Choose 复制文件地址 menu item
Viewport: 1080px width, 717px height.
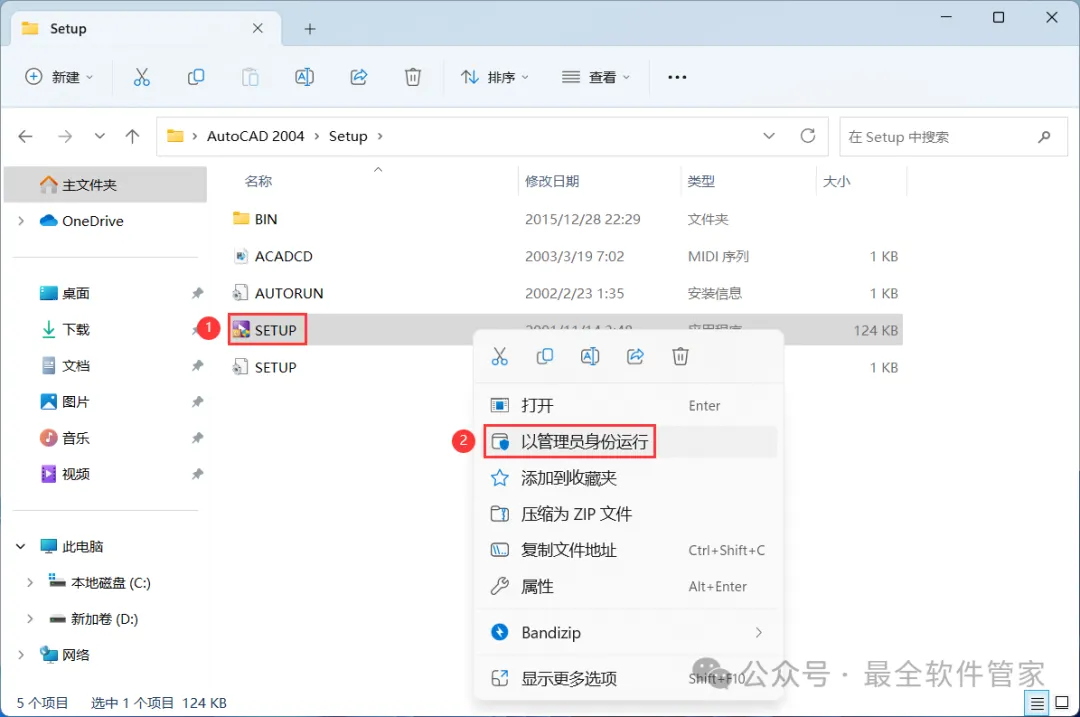coord(631,550)
